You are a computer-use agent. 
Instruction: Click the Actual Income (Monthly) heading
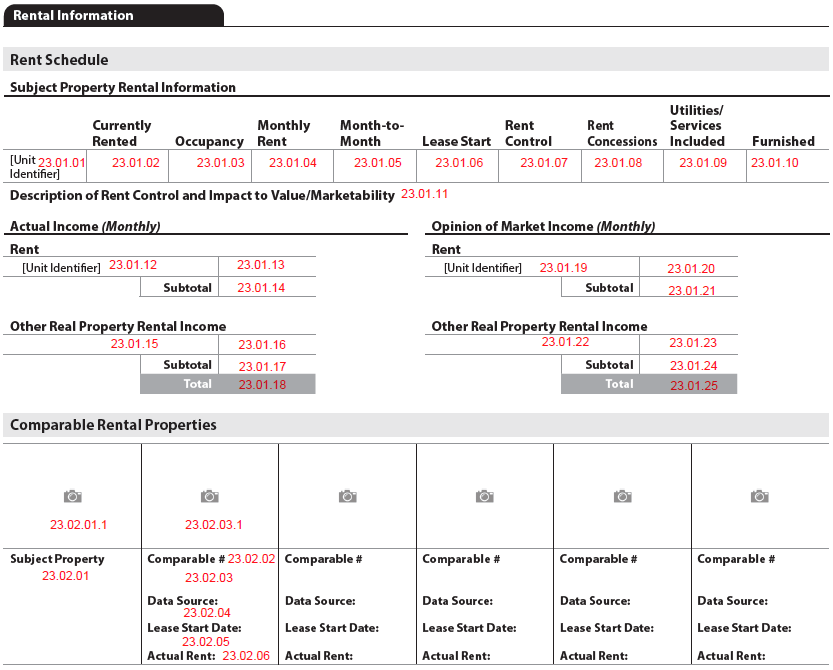coord(85,226)
